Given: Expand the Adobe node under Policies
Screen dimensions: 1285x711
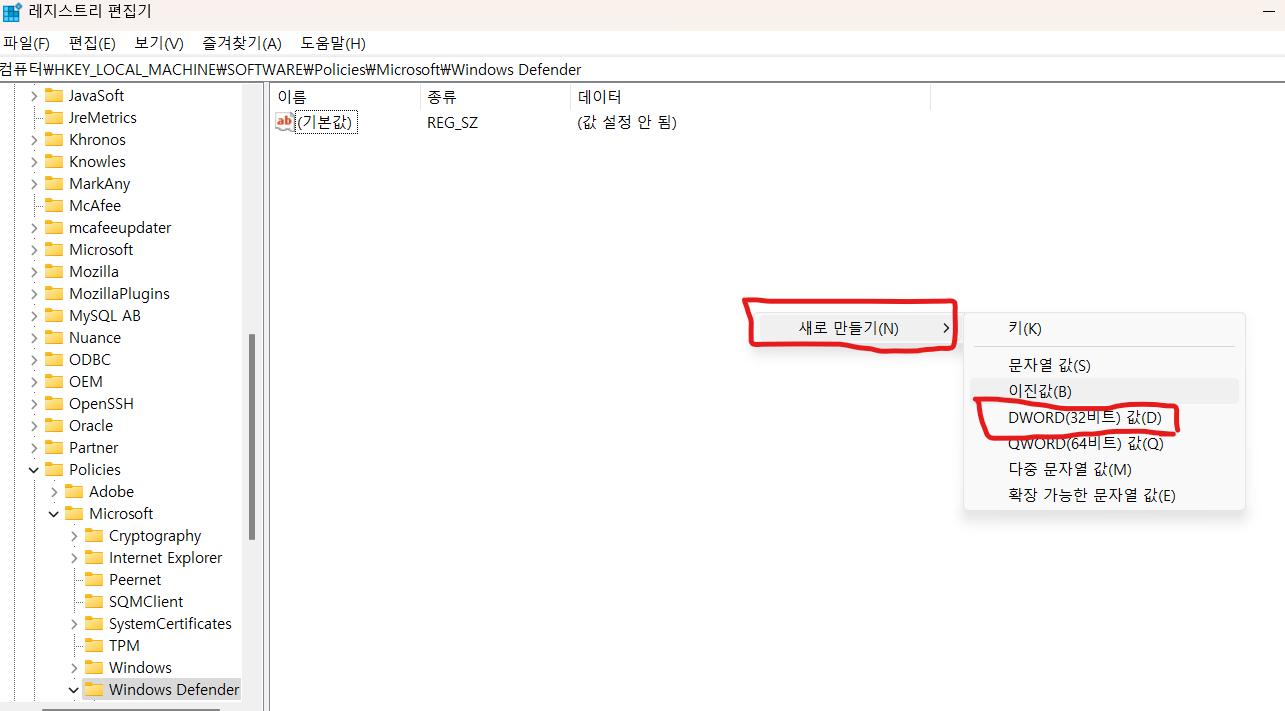Looking at the screenshot, I should coord(54,492).
